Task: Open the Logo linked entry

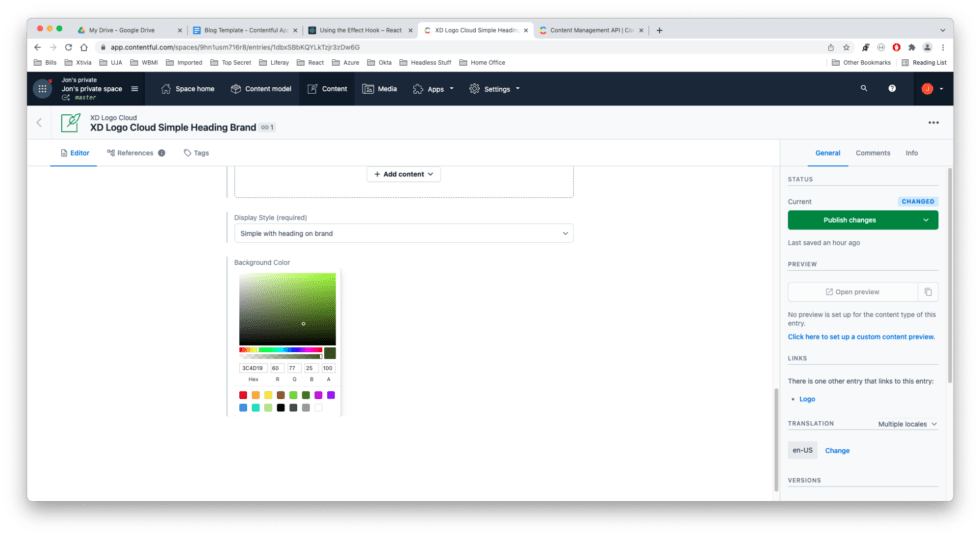Action: 807,399
